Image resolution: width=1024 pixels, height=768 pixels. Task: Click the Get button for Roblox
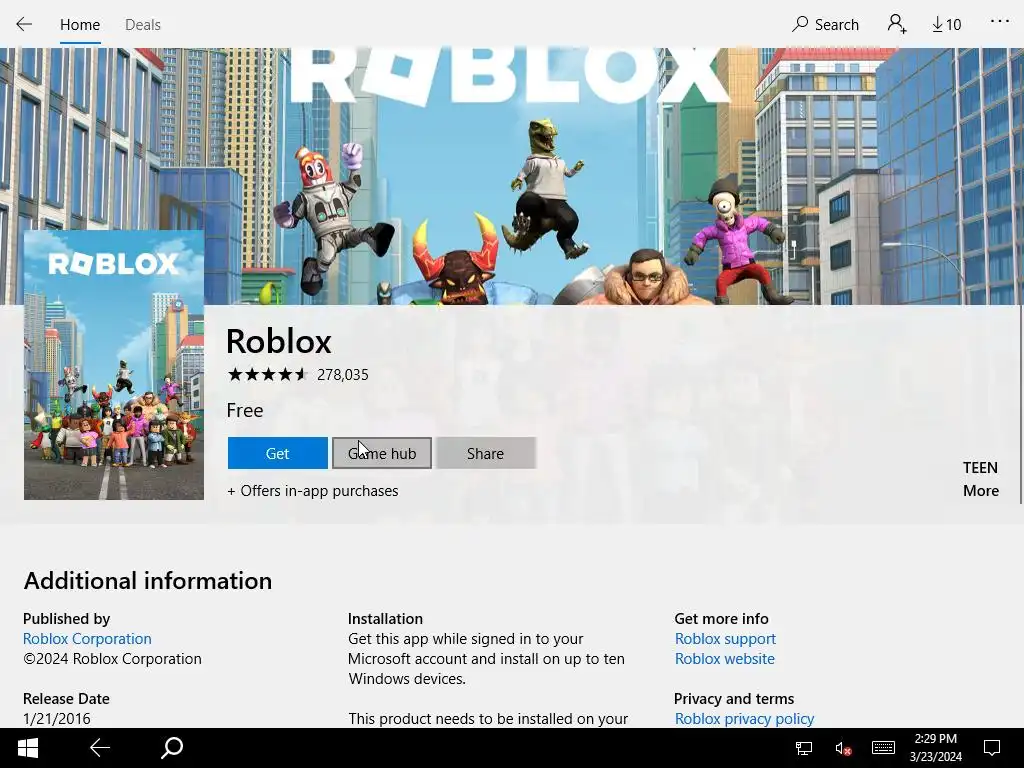point(278,453)
